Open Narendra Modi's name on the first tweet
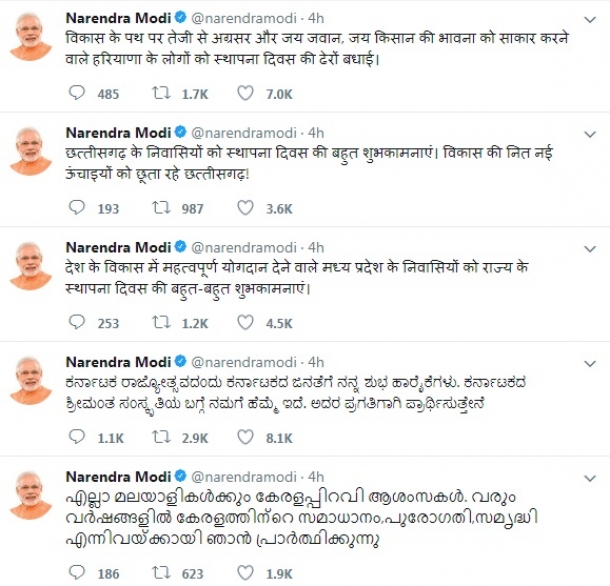 click(x=118, y=17)
